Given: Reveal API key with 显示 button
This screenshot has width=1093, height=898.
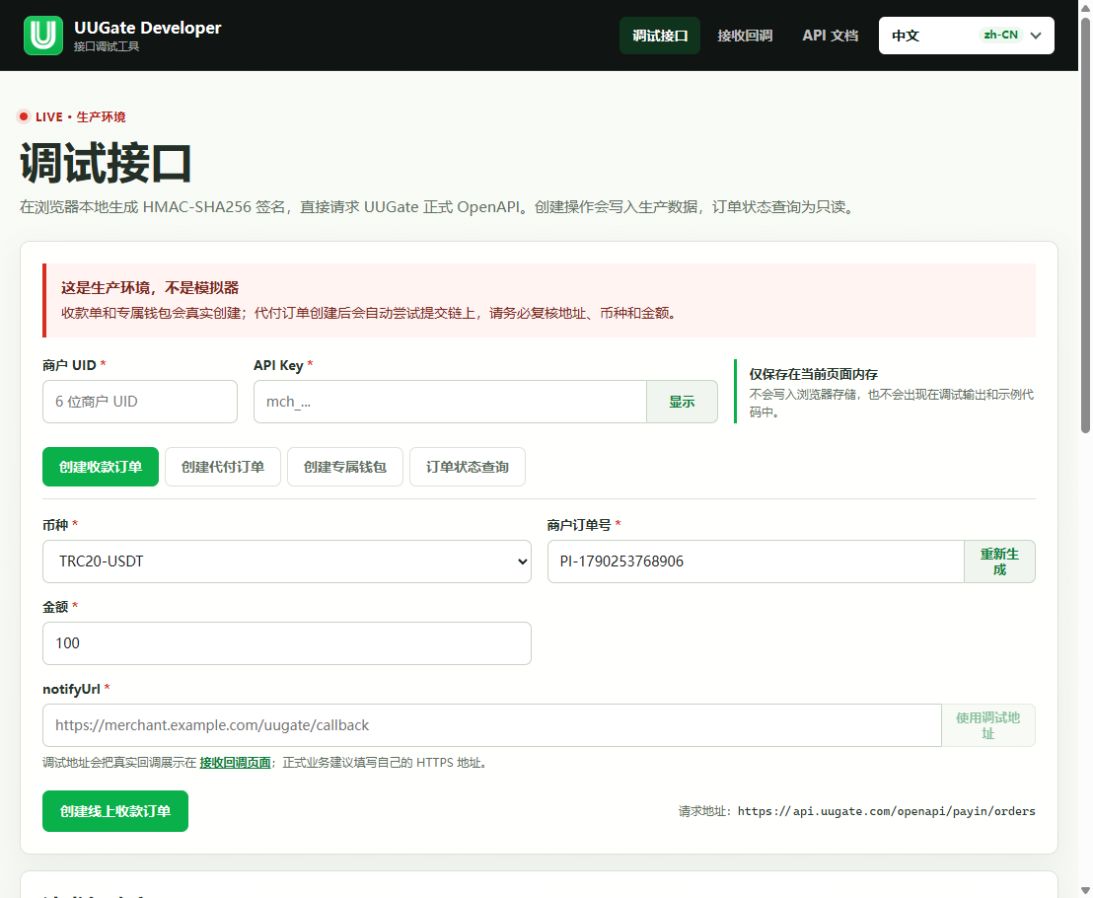Looking at the screenshot, I should point(682,402).
